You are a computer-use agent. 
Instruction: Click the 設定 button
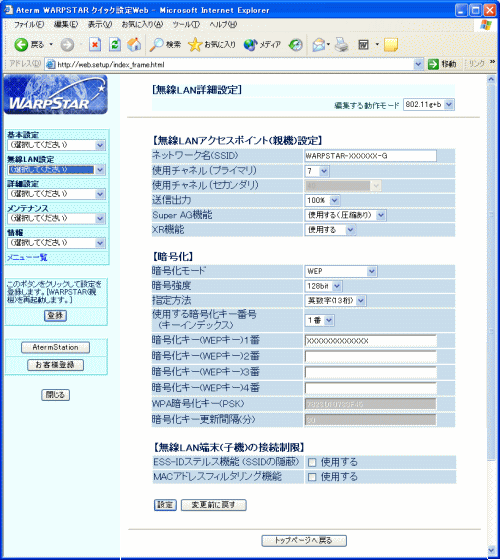(165, 505)
